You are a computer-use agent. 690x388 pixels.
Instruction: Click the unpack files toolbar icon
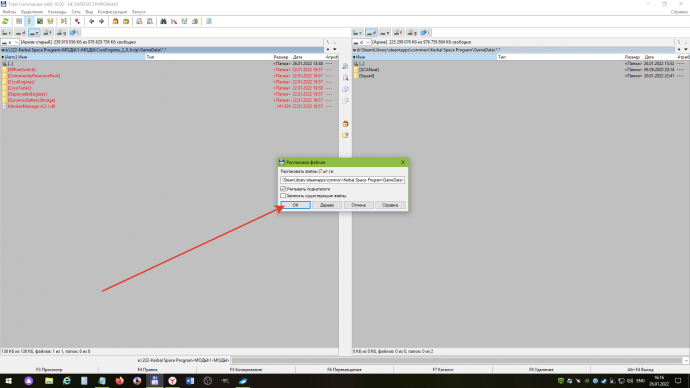click(126, 21)
